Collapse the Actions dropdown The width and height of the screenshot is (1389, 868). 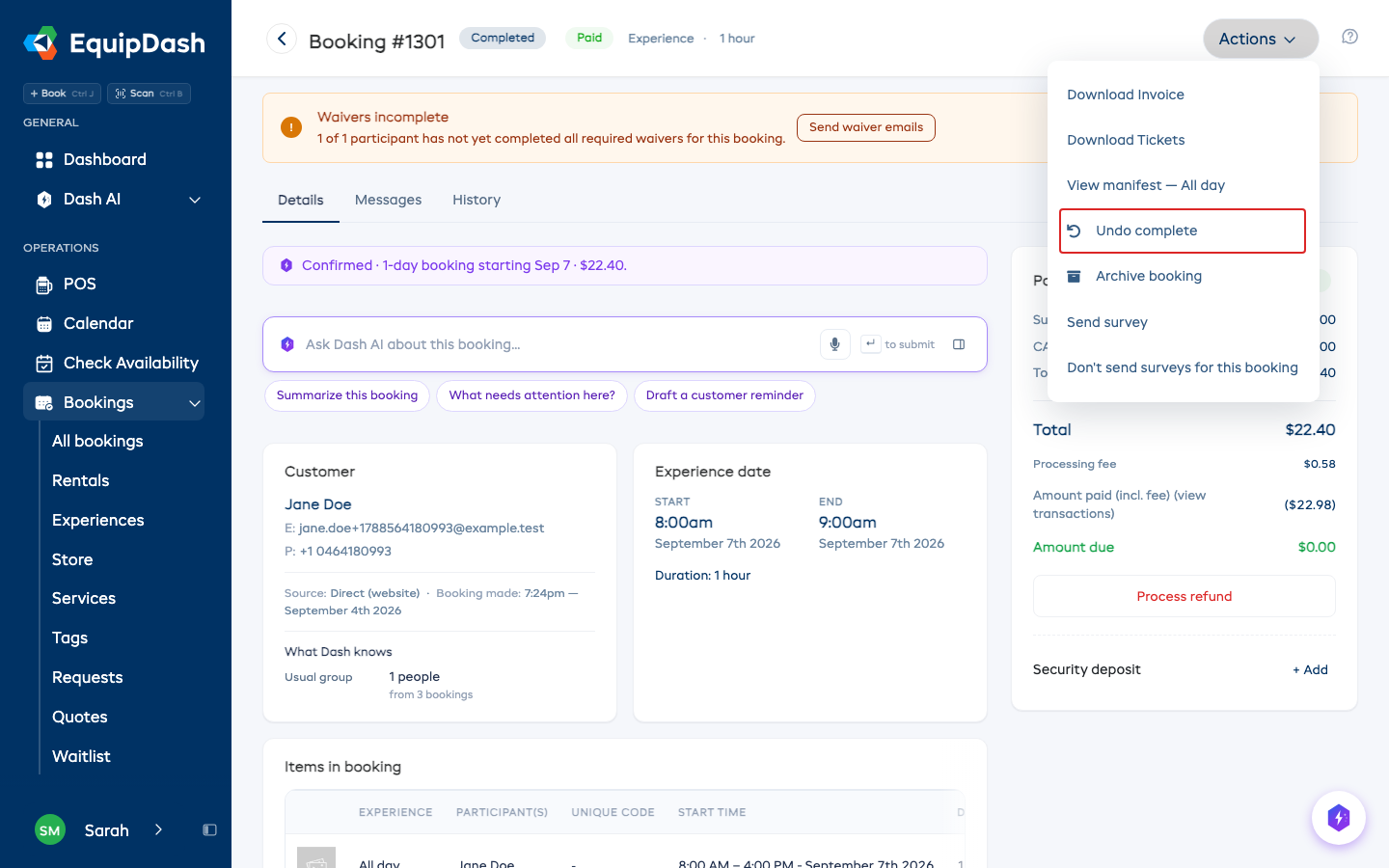(x=1261, y=39)
